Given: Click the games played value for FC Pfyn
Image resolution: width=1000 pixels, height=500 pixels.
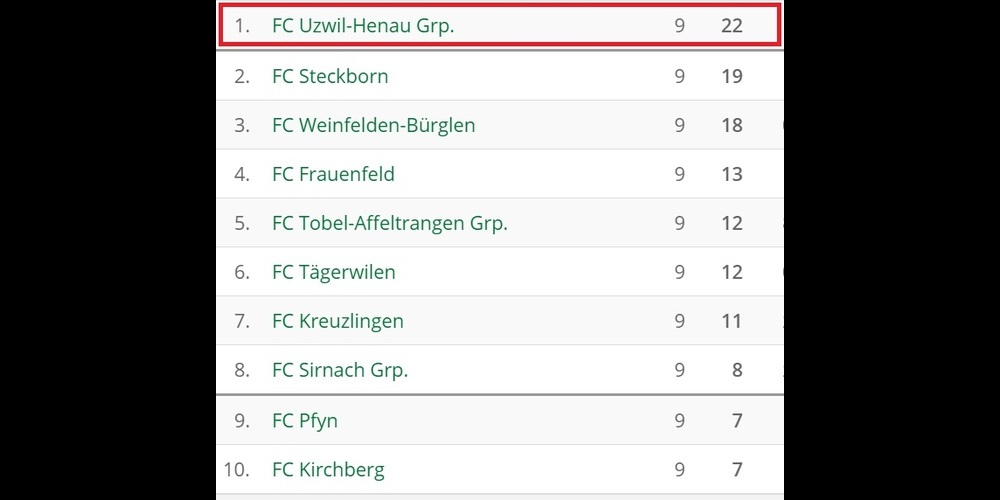Looking at the screenshot, I should [680, 420].
